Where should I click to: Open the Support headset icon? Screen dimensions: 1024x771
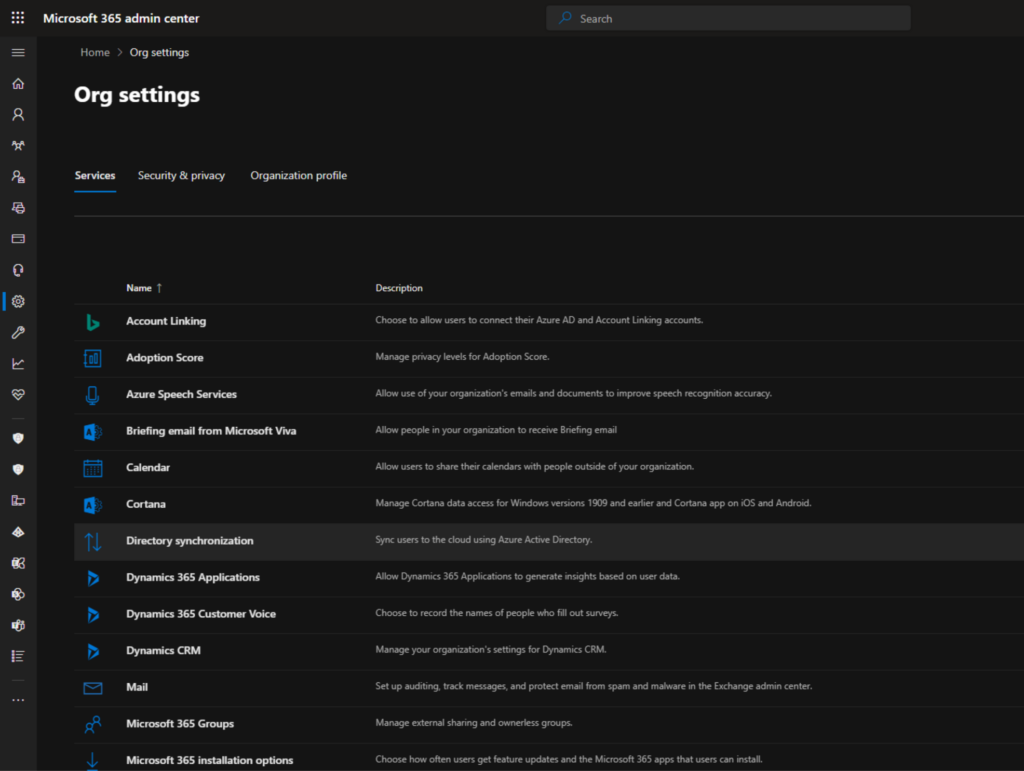(x=18, y=270)
